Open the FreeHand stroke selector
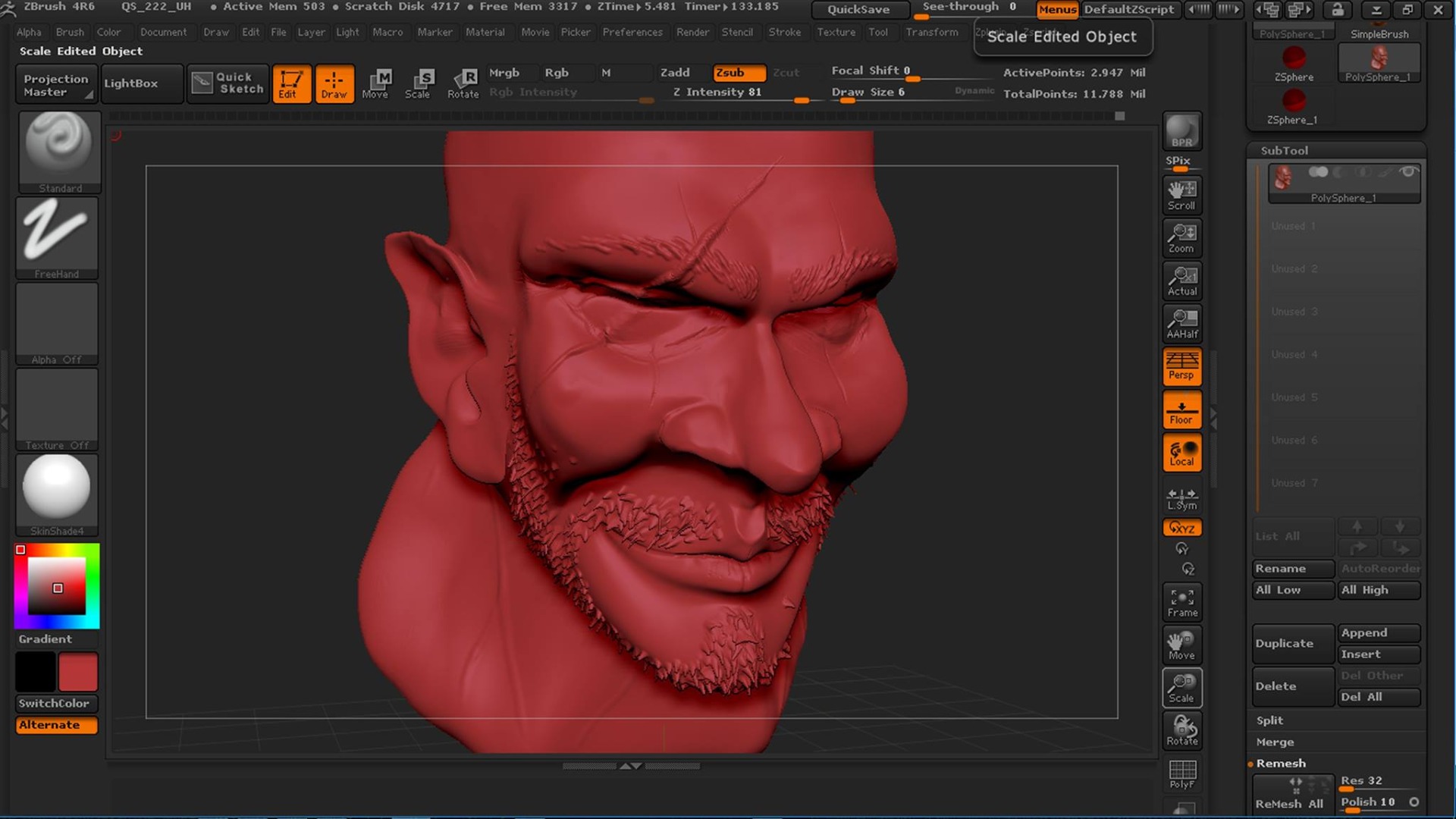Viewport: 1456px width, 819px height. 57,237
